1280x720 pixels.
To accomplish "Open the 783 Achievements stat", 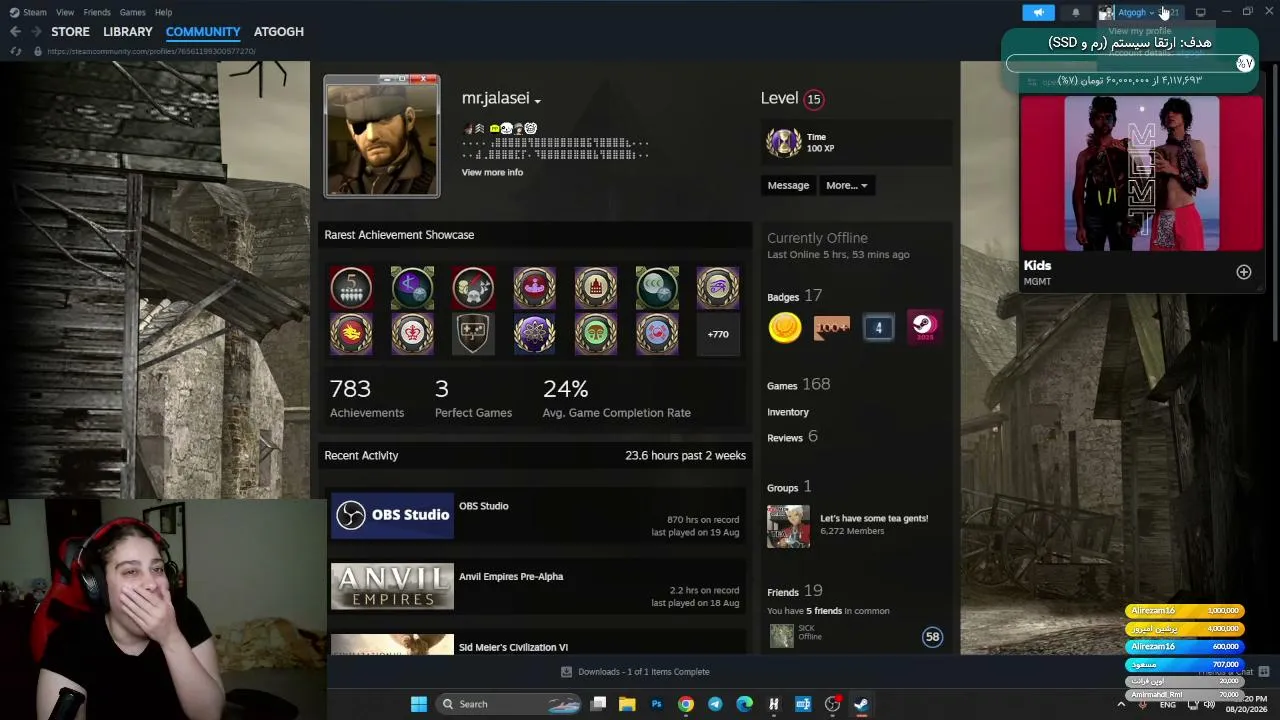I will (x=367, y=398).
